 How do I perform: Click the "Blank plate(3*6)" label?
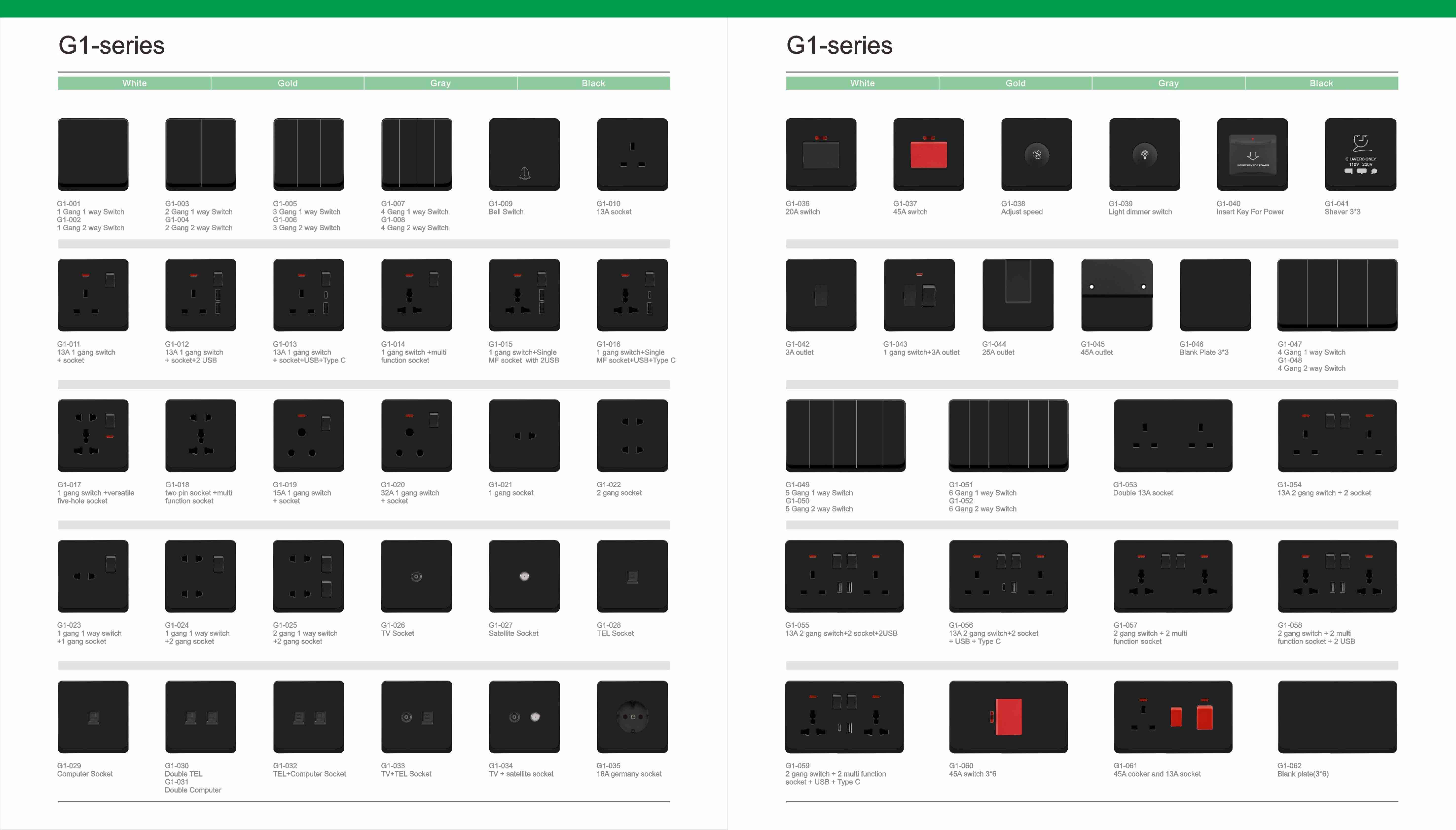pos(1303,774)
